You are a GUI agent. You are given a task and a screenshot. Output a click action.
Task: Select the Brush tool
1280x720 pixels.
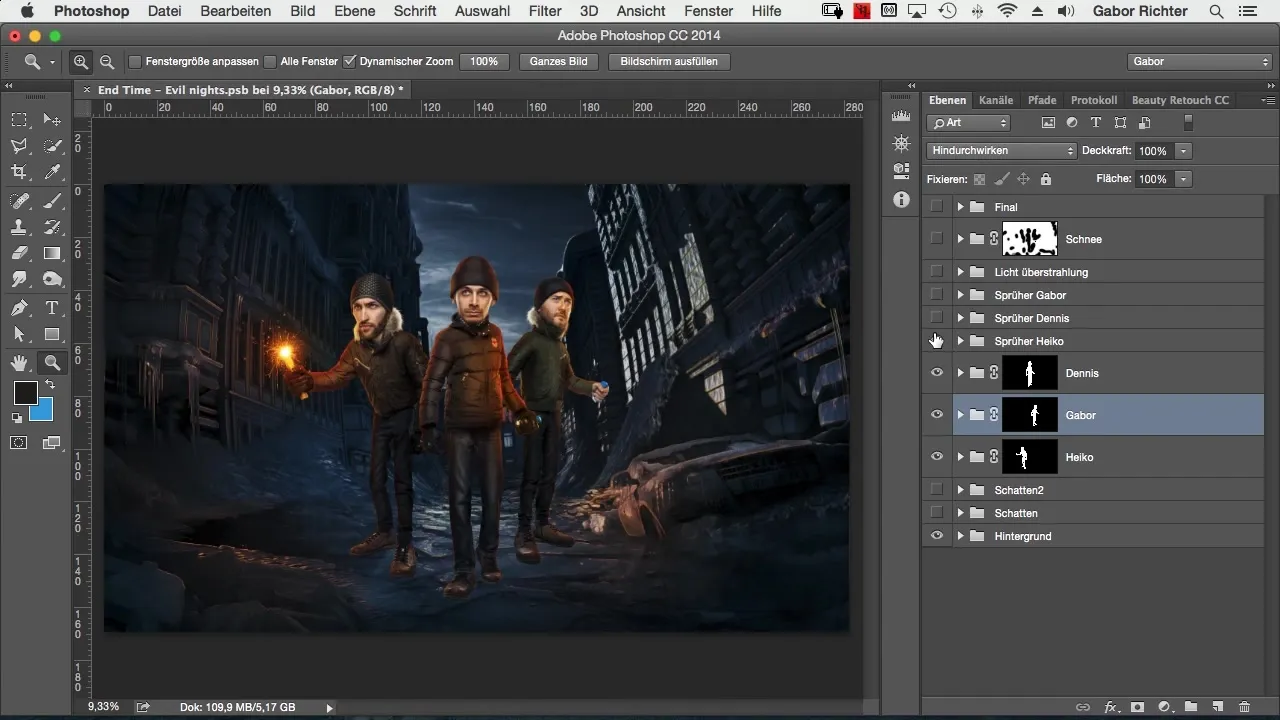pyautogui.click(x=53, y=200)
